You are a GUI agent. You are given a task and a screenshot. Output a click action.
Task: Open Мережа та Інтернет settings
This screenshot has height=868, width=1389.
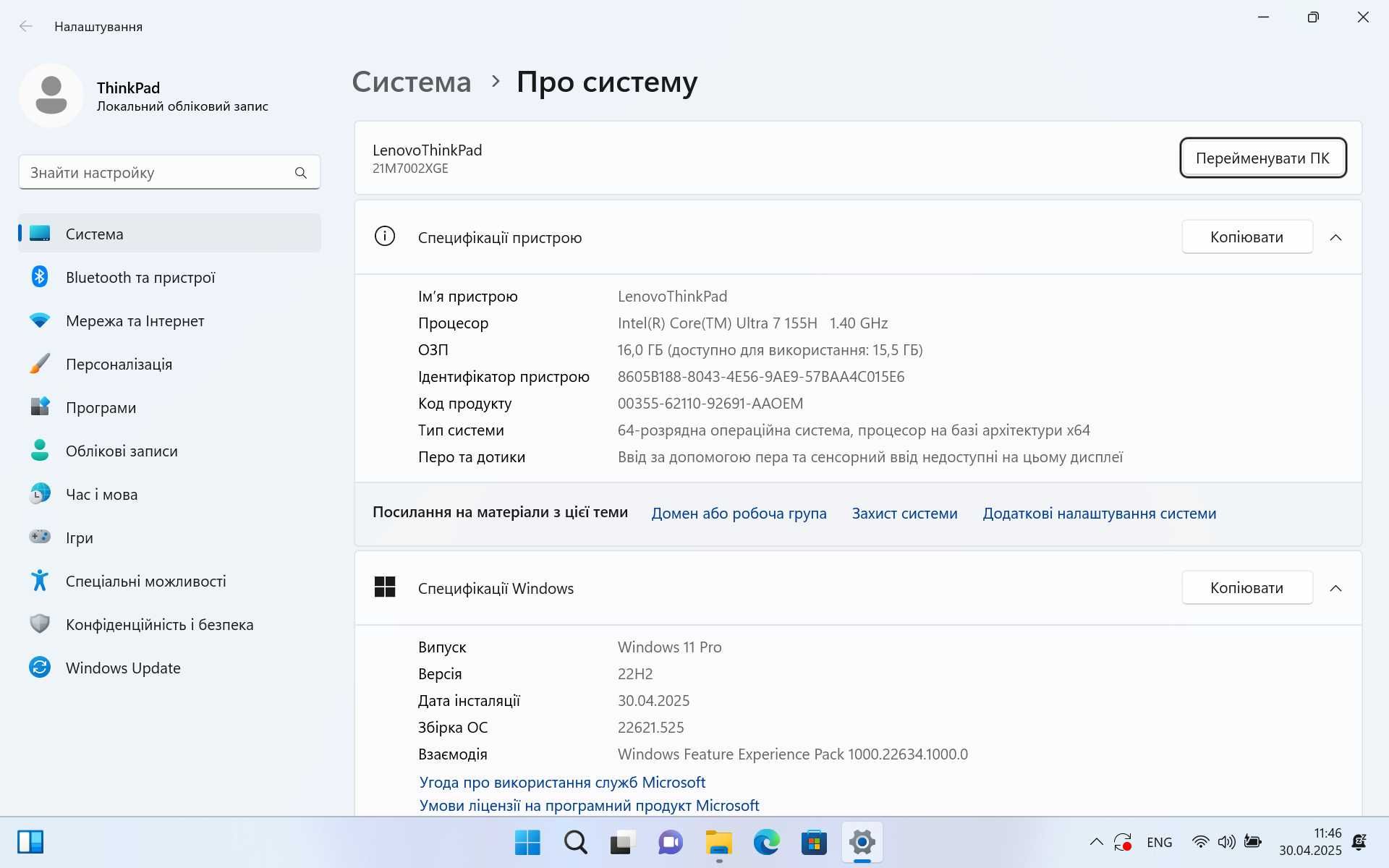point(169,320)
